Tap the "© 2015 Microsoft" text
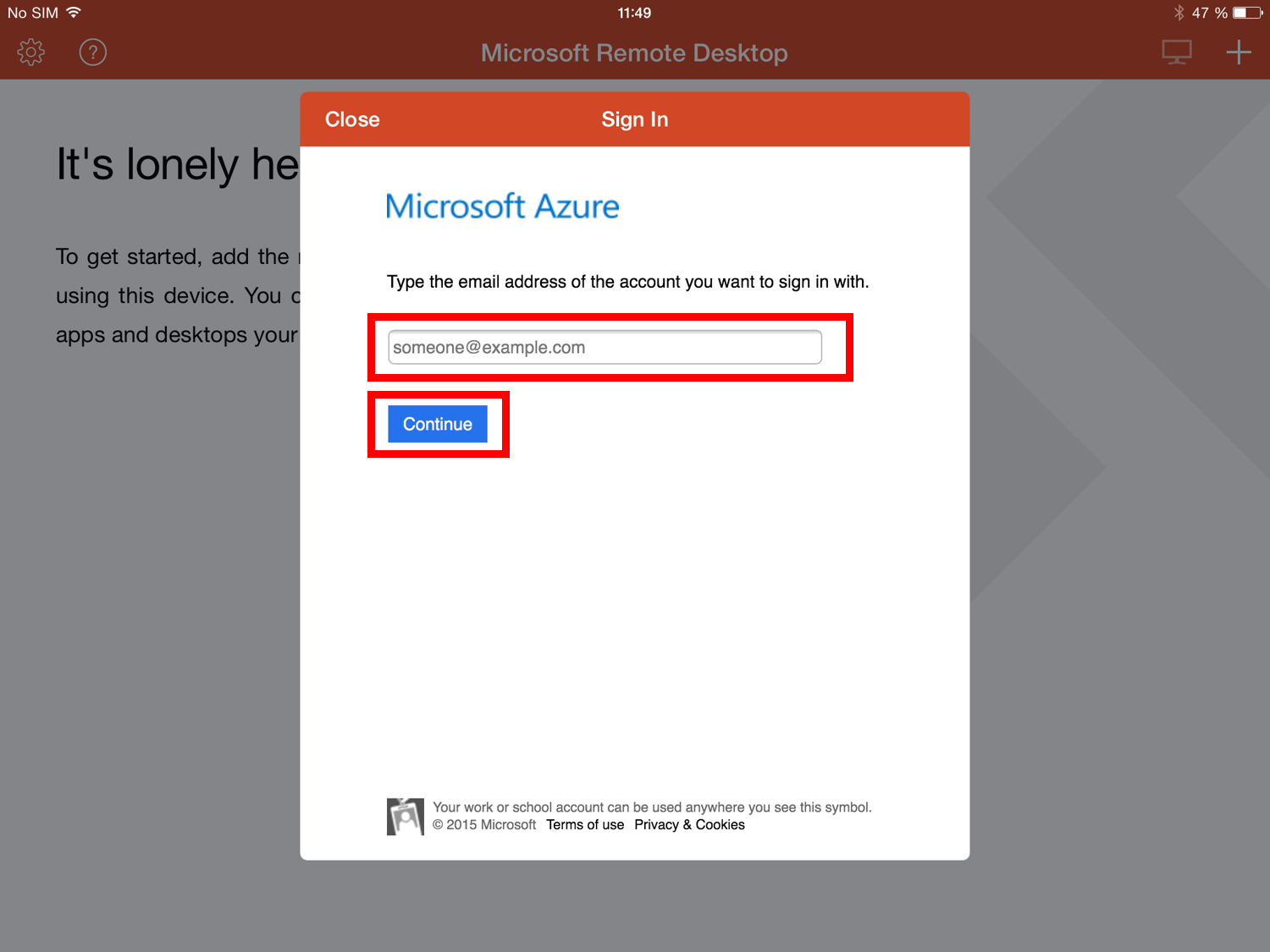Viewport: 1270px width, 952px height. [484, 825]
